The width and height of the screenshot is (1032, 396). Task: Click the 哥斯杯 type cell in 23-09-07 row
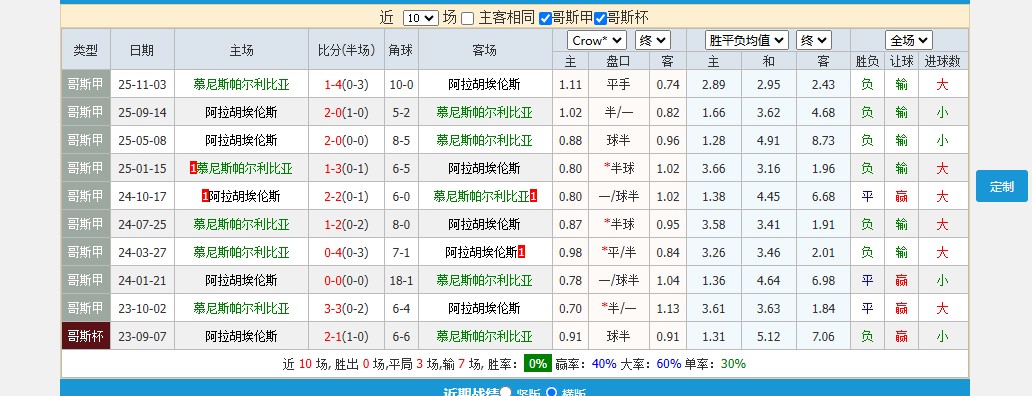(x=86, y=336)
